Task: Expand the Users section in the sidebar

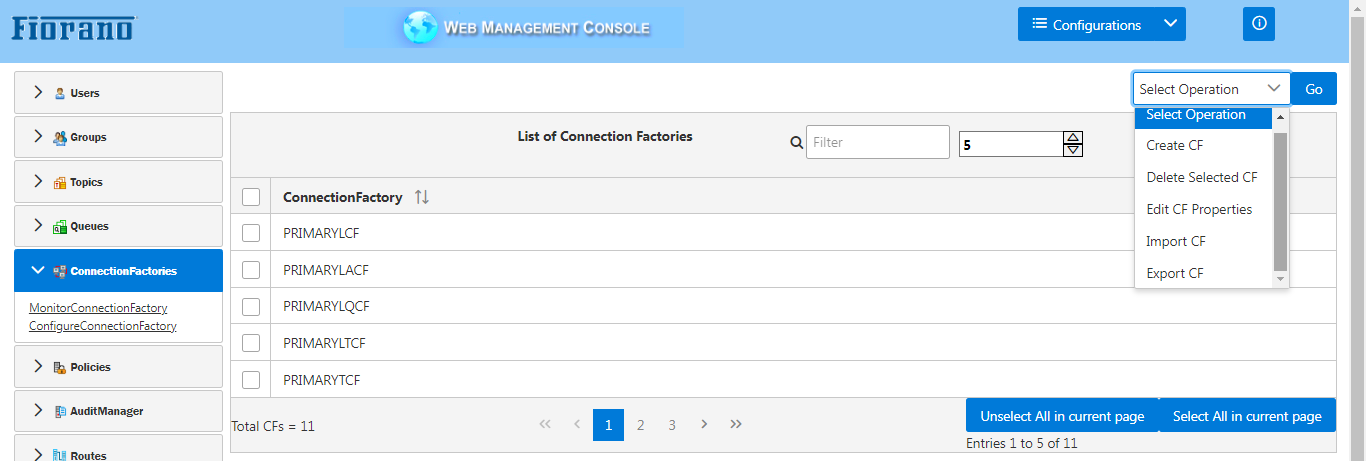Action: [x=119, y=93]
